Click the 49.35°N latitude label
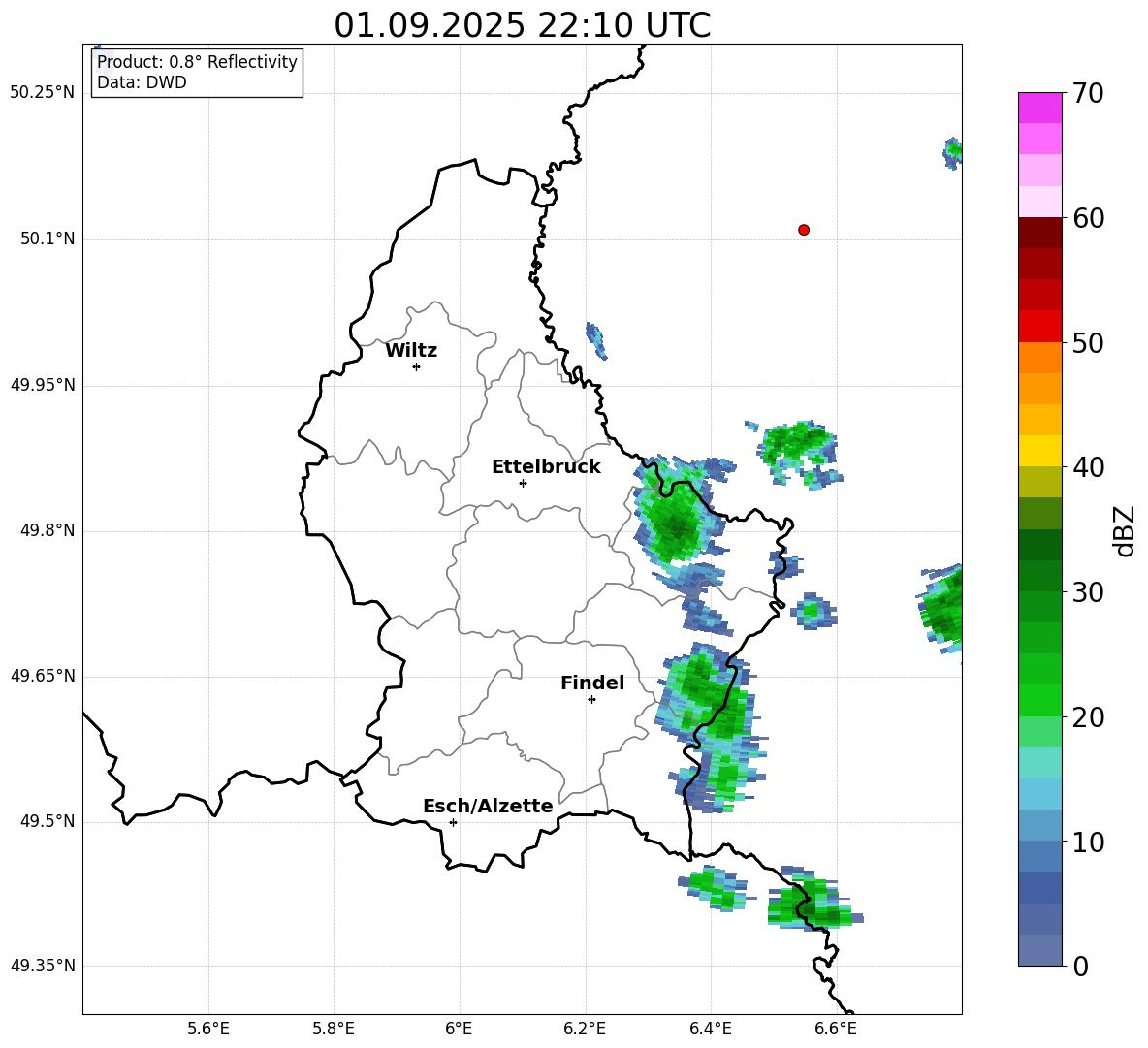This screenshot has width=1148, height=1048. tap(42, 966)
